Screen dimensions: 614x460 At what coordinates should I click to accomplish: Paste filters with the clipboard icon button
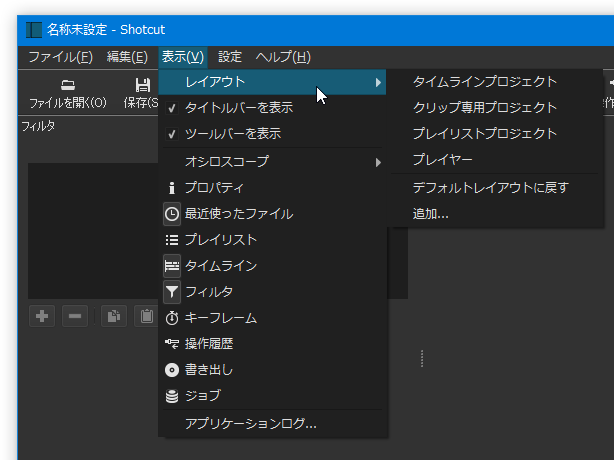(147, 316)
